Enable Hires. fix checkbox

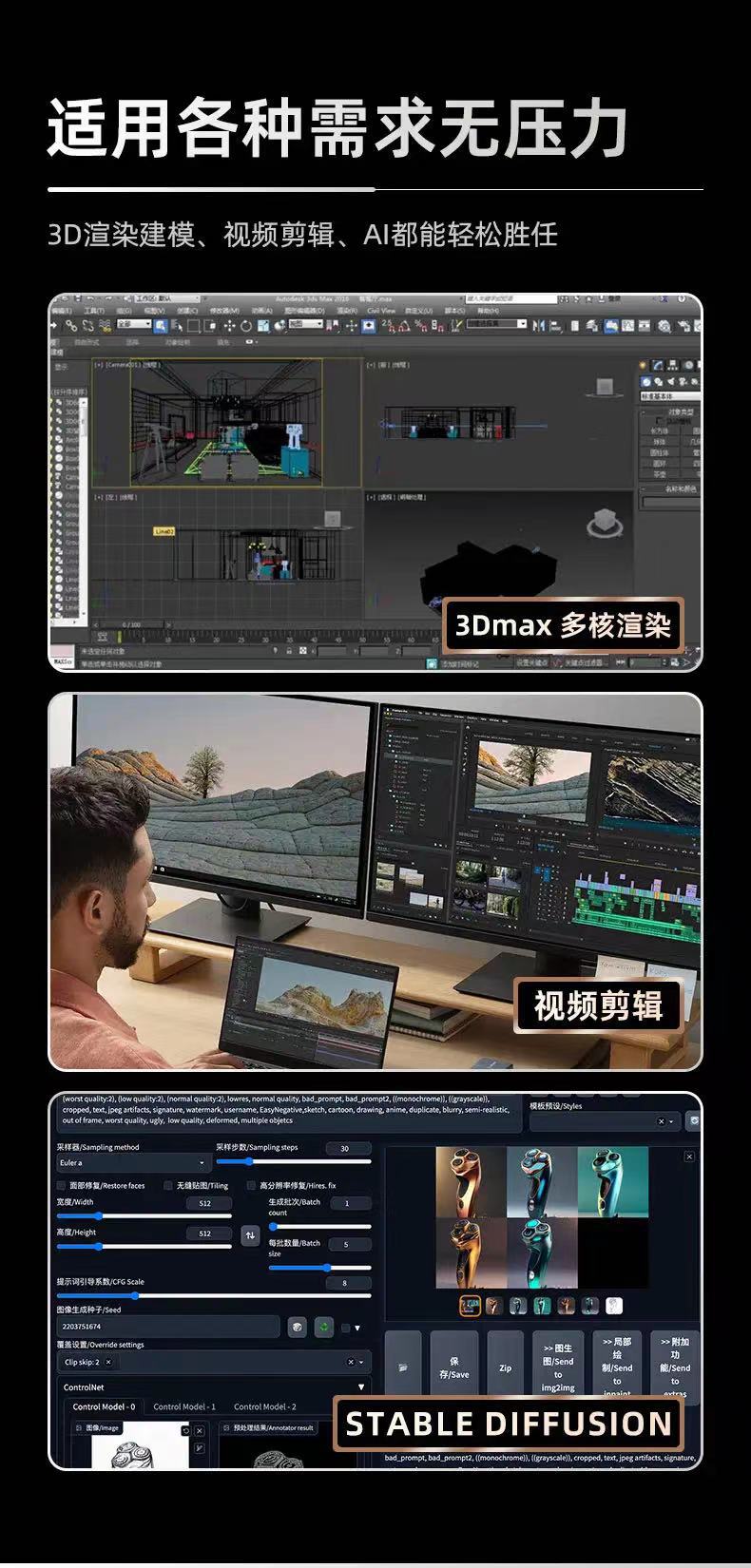click(251, 1186)
